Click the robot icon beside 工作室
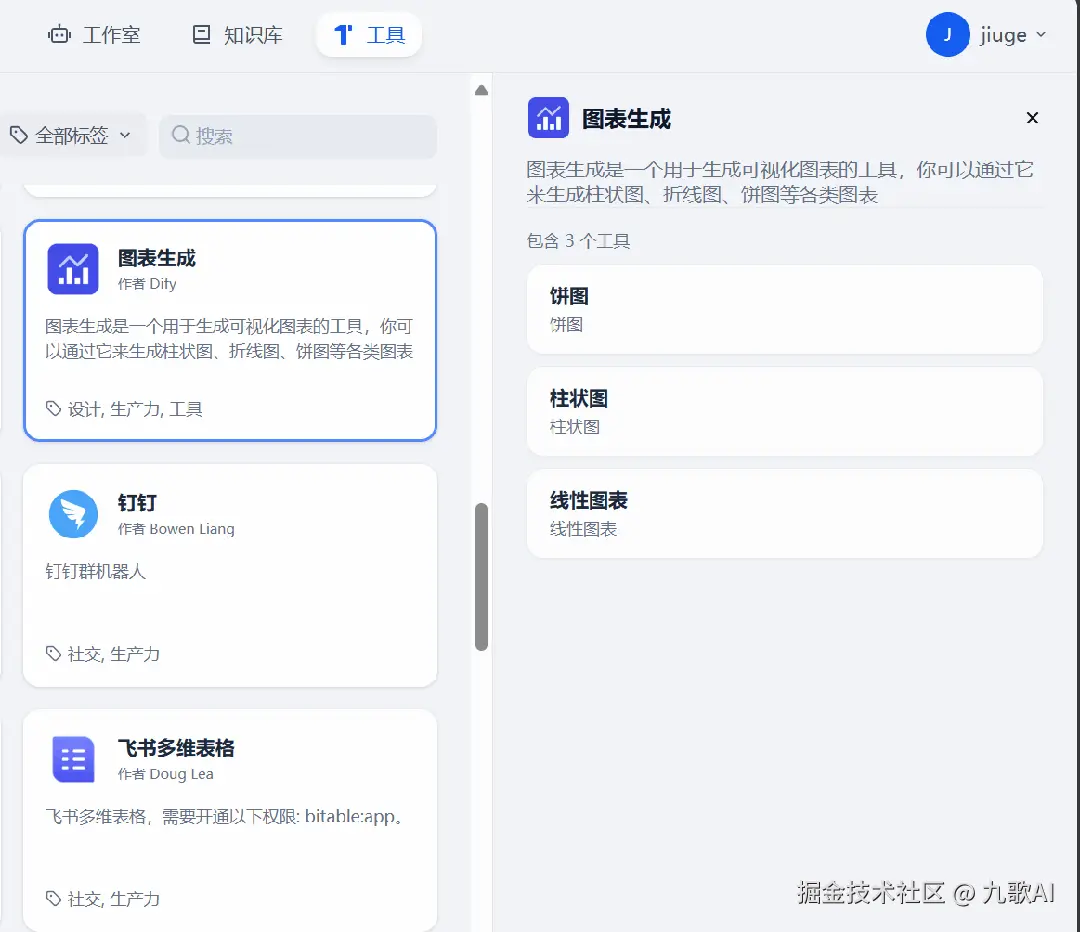The width and height of the screenshot is (1080, 932). point(59,34)
